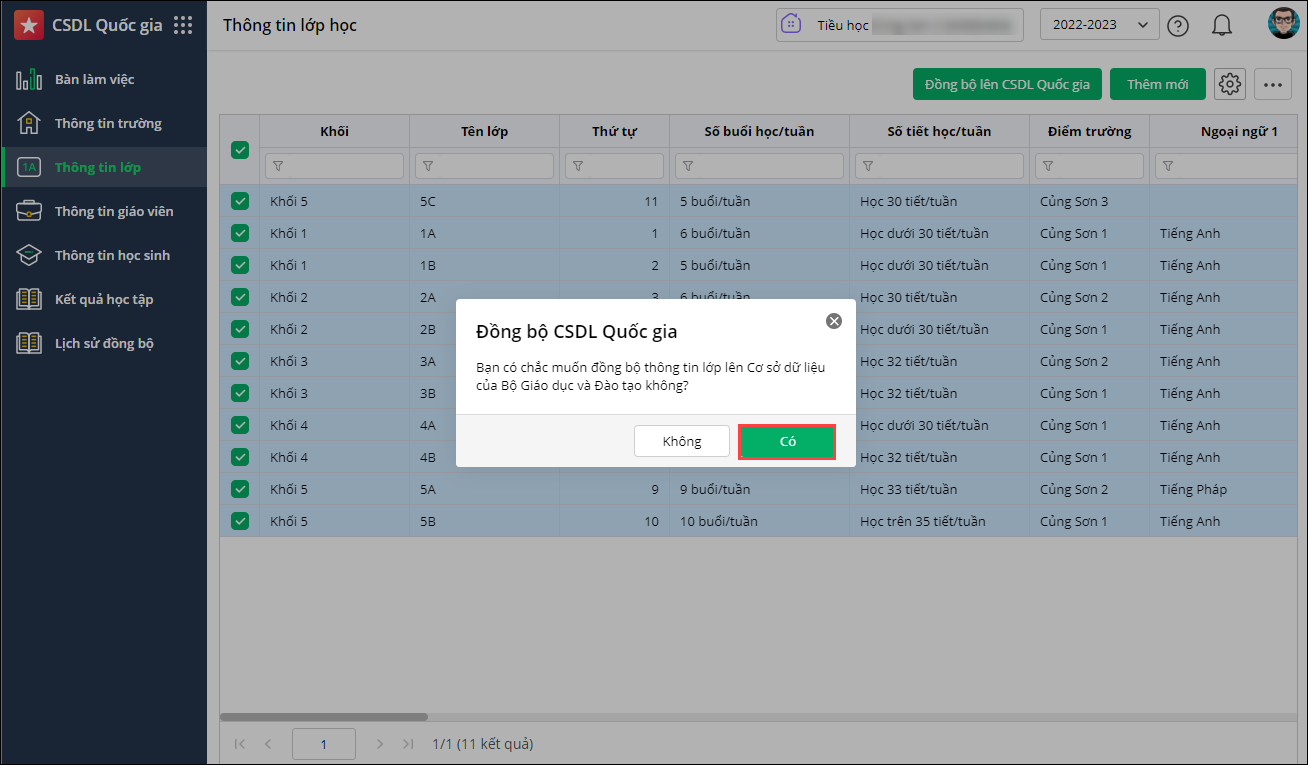The height and width of the screenshot is (765, 1308).
Task: Click the Thứ tự column header
Action: pos(615,131)
